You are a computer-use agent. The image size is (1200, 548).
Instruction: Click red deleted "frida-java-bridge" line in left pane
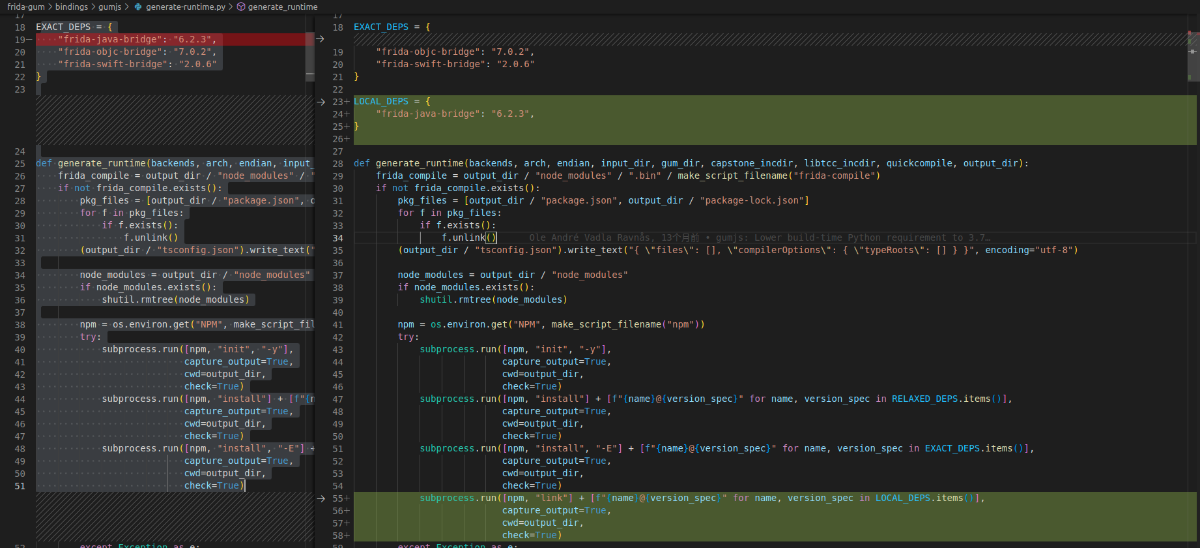tap(174, 39)
